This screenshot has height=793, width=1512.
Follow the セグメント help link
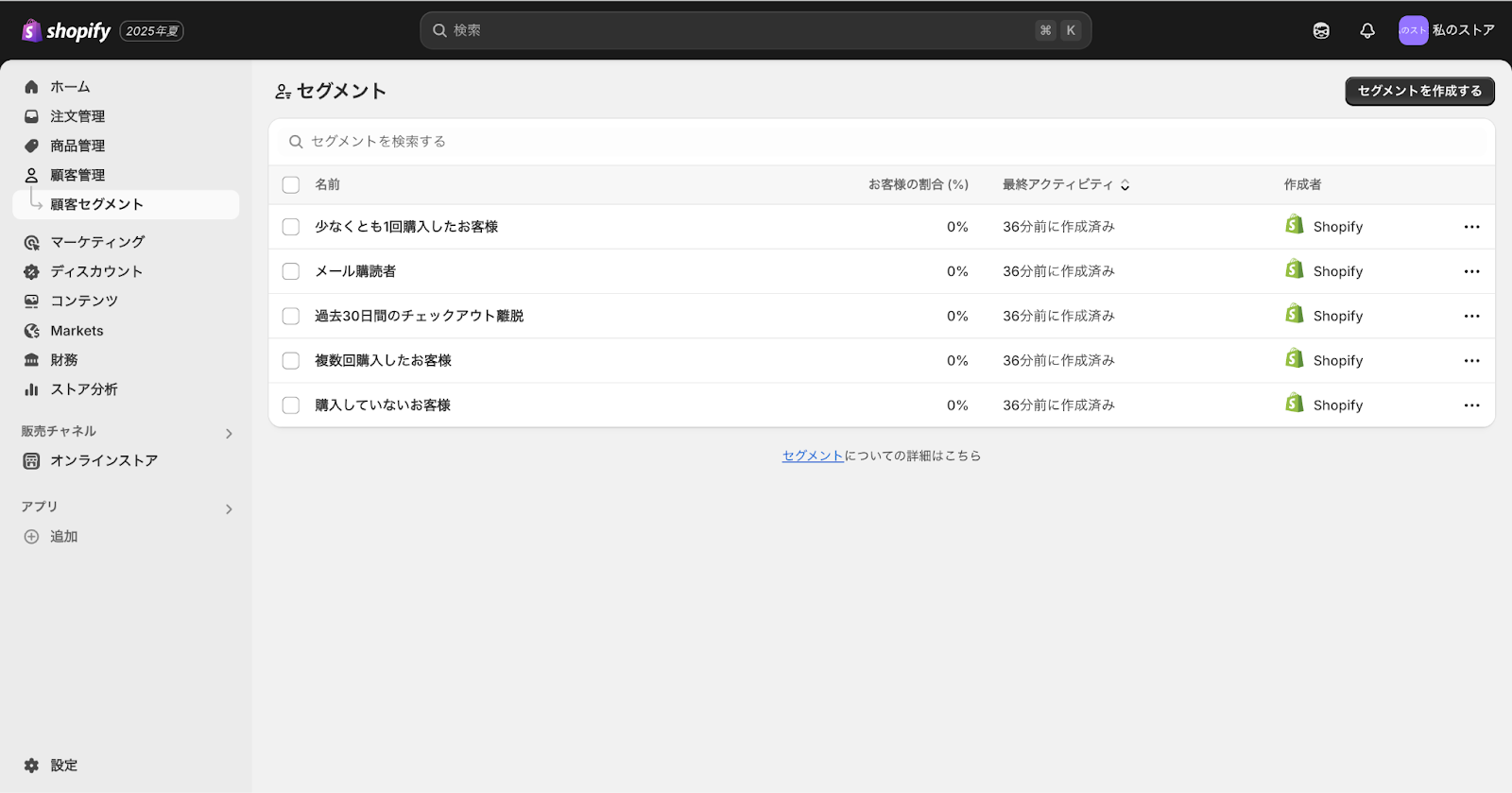coord(813,456)
